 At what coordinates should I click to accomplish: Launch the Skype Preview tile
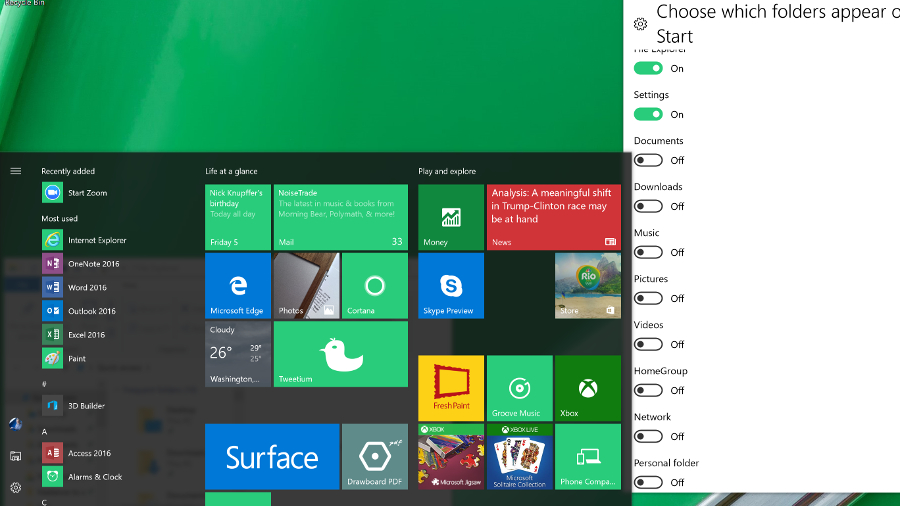coord(451,286)
